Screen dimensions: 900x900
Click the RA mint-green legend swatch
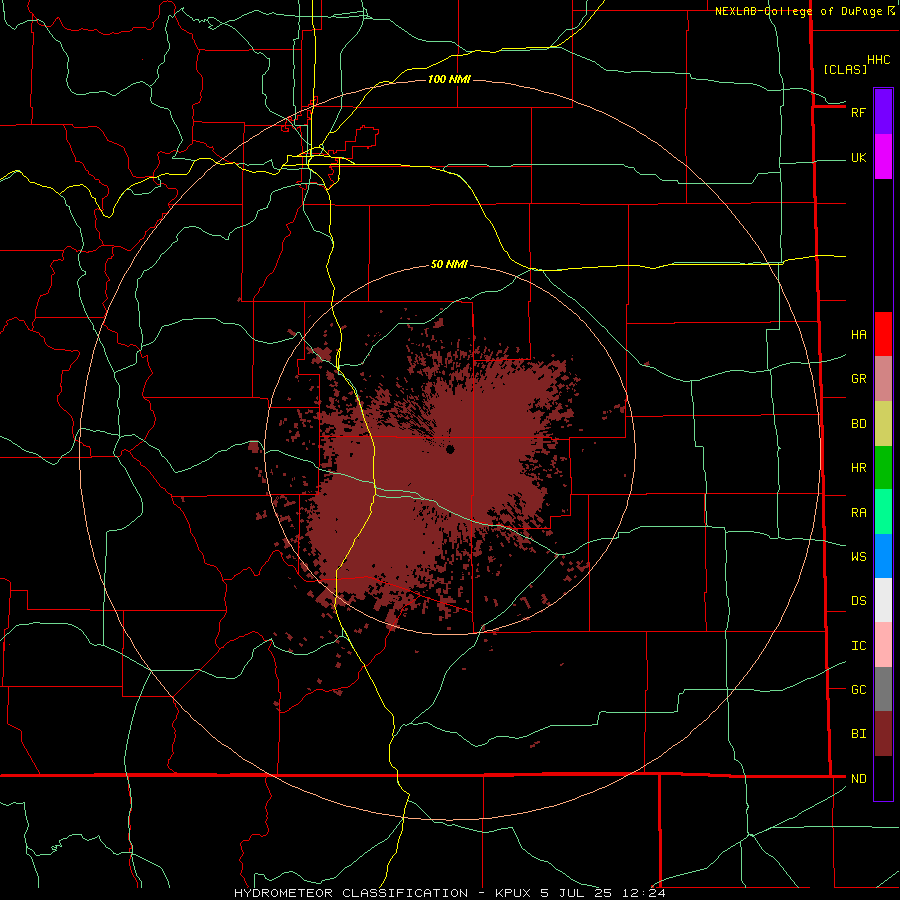coord(883,512)
